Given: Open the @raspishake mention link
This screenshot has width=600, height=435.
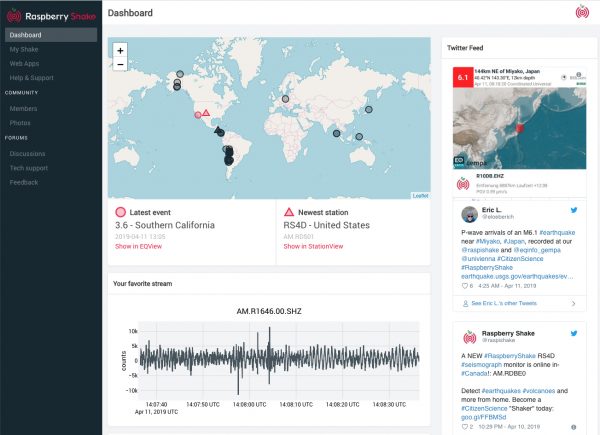Looking at the screenshot, I should (480, 250).
